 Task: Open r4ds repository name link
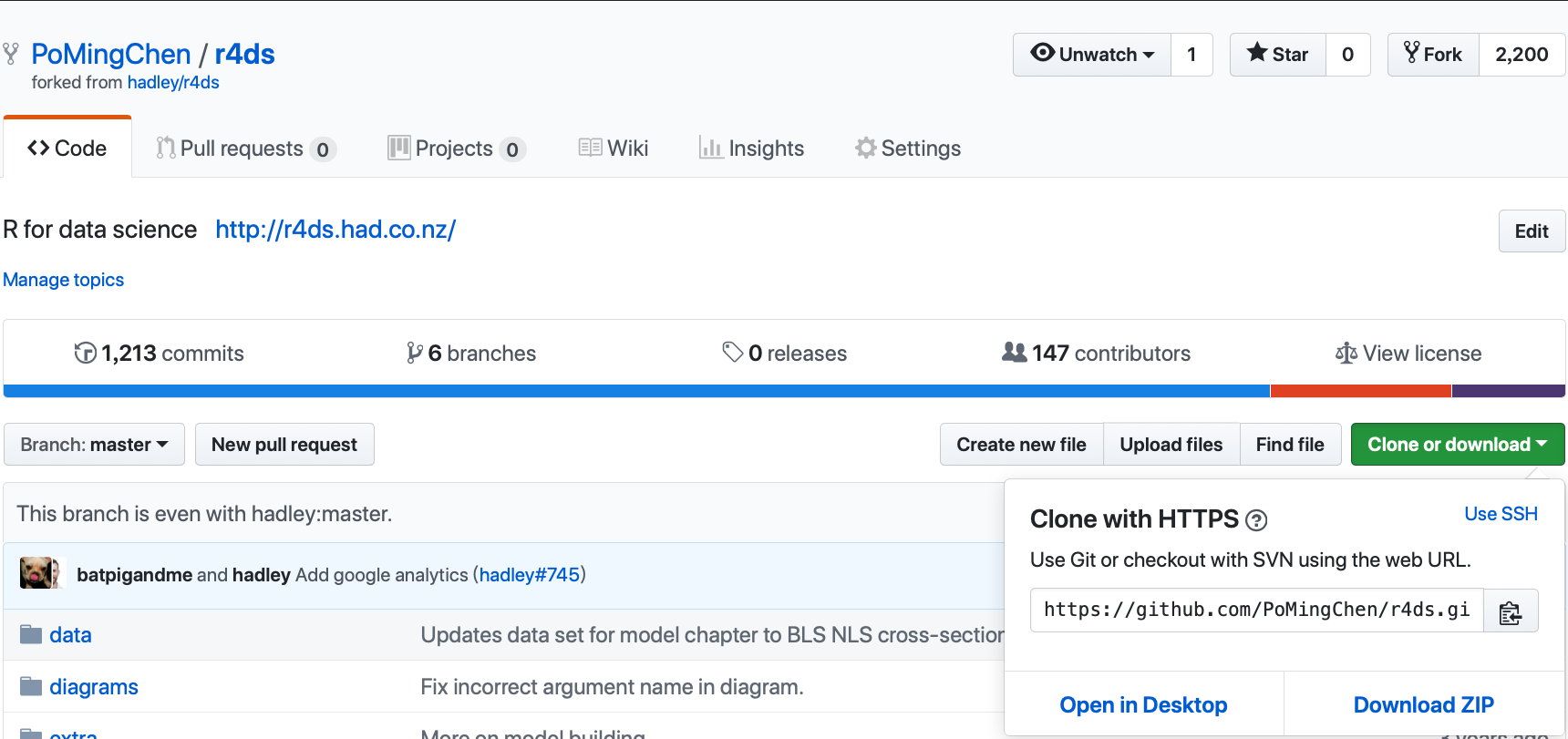pos(244,54)
